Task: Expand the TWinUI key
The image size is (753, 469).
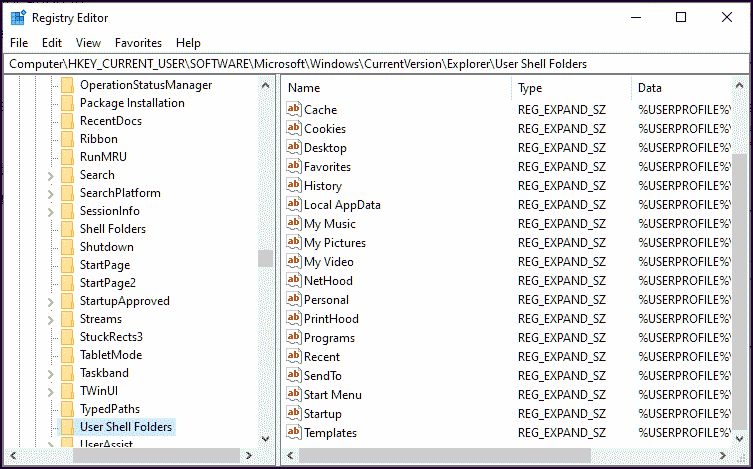Action: pyautogui.click(x=51, y=392)
